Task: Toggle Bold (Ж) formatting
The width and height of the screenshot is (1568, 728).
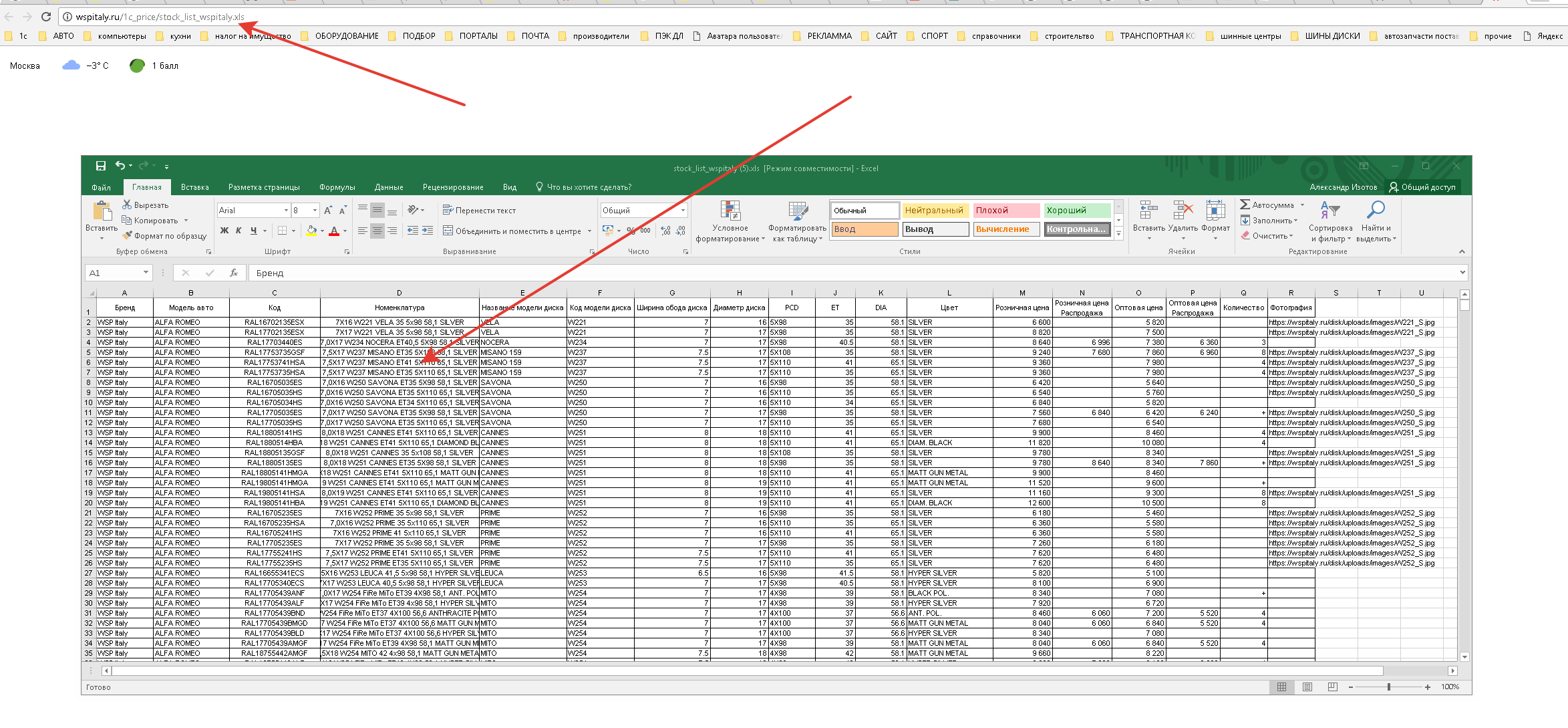Action: pyautogui.click(x=224, y=231)
